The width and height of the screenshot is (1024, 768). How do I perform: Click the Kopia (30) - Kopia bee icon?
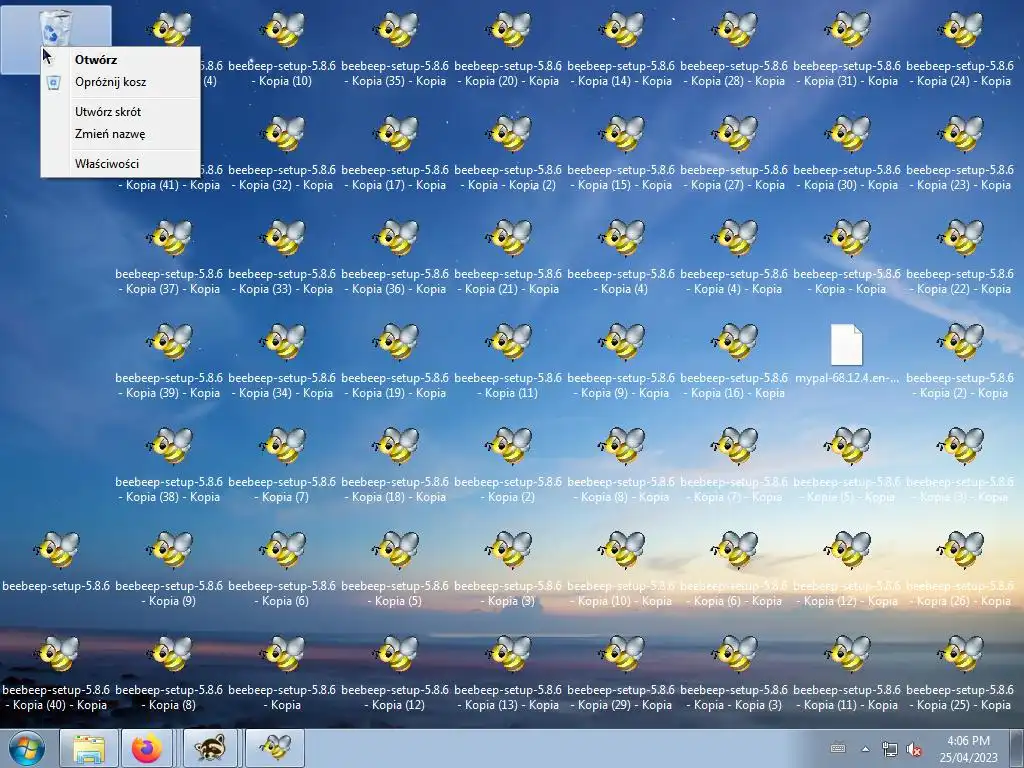pyautogui.click(x=847, y=133)
